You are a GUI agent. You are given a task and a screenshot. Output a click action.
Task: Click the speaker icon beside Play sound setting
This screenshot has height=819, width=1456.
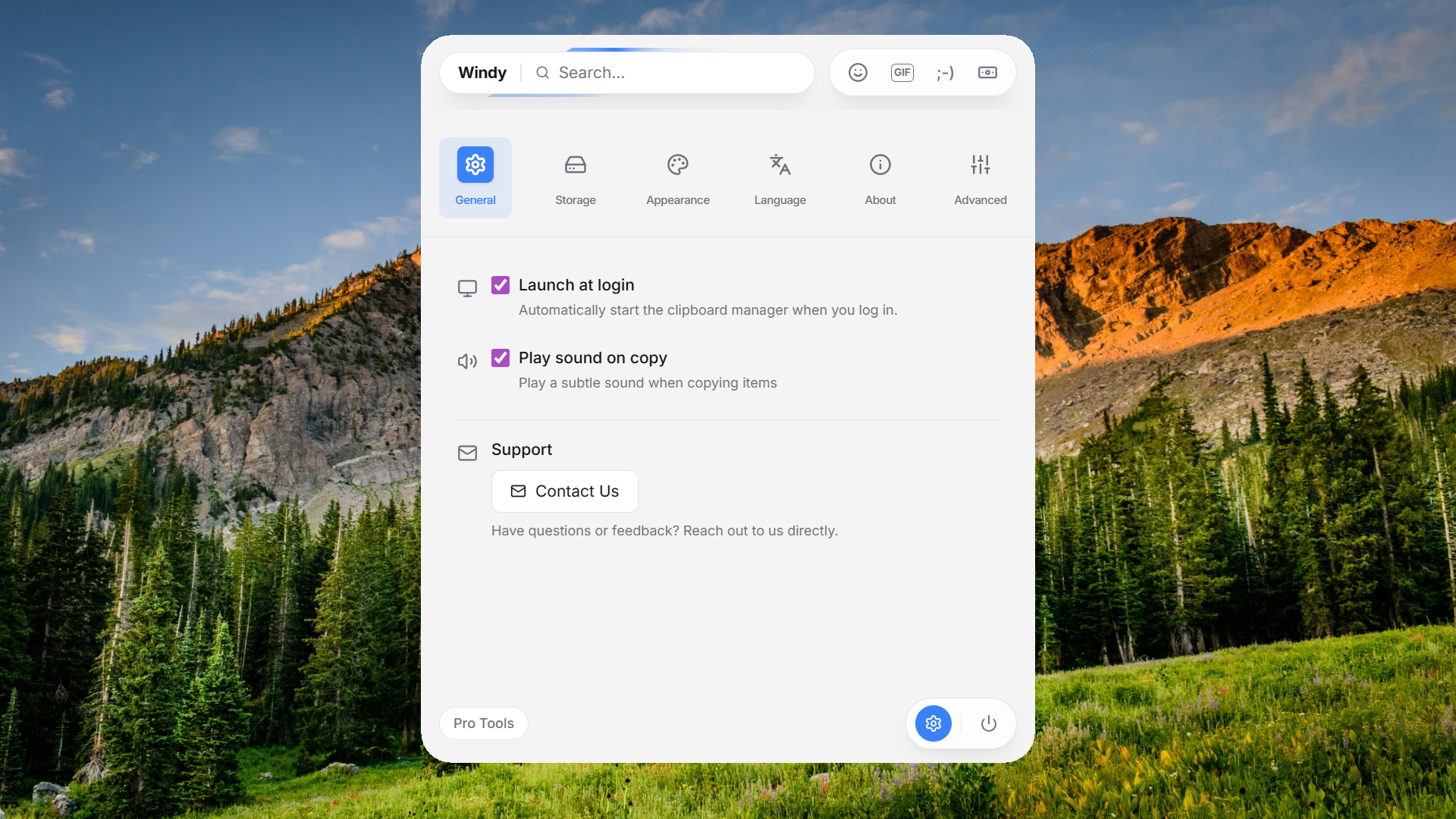click(467, 362)
